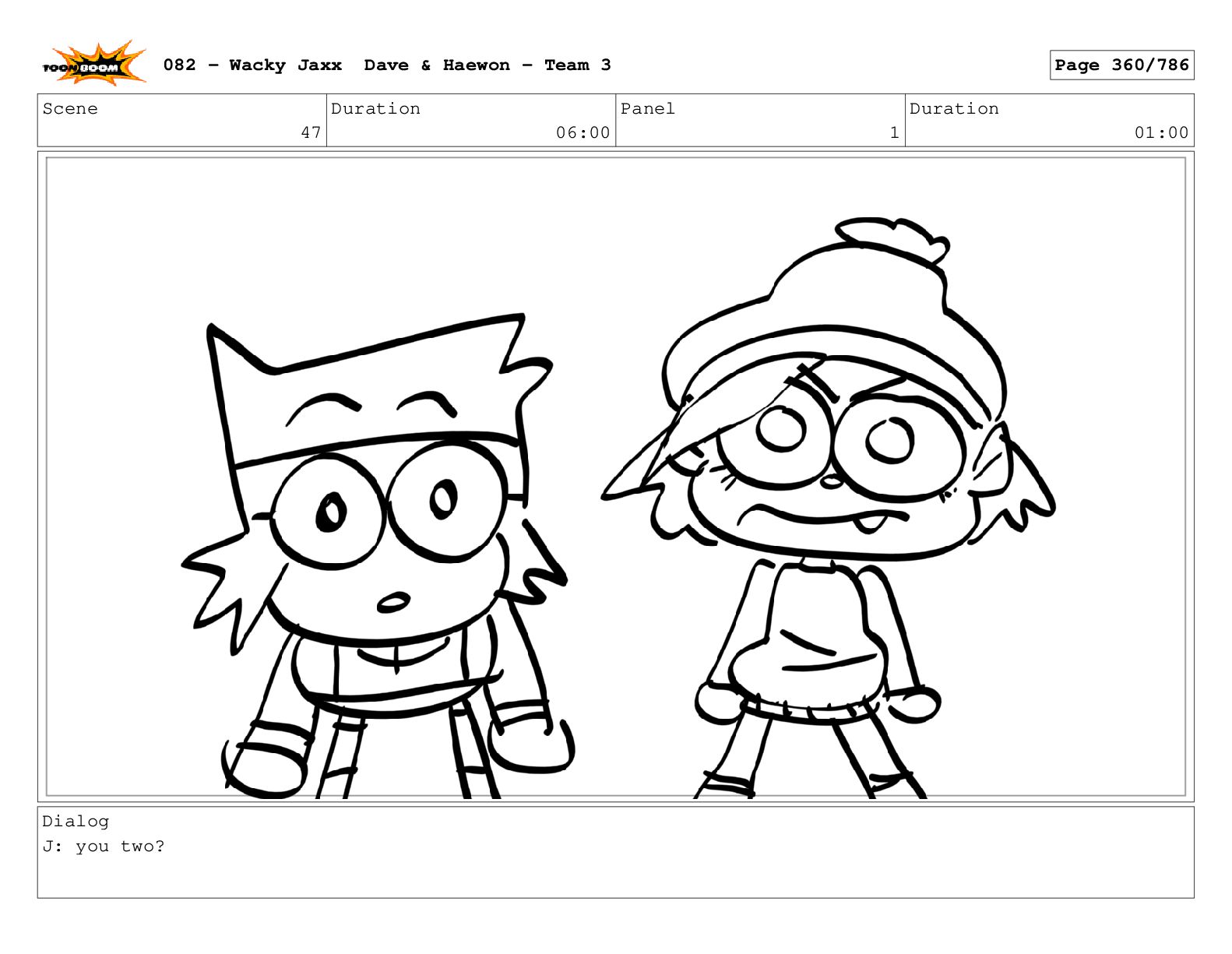The width and height of the screenshot is (1232, 954).
Task: Click the 'Panel' label
Action: coord(647,109)
